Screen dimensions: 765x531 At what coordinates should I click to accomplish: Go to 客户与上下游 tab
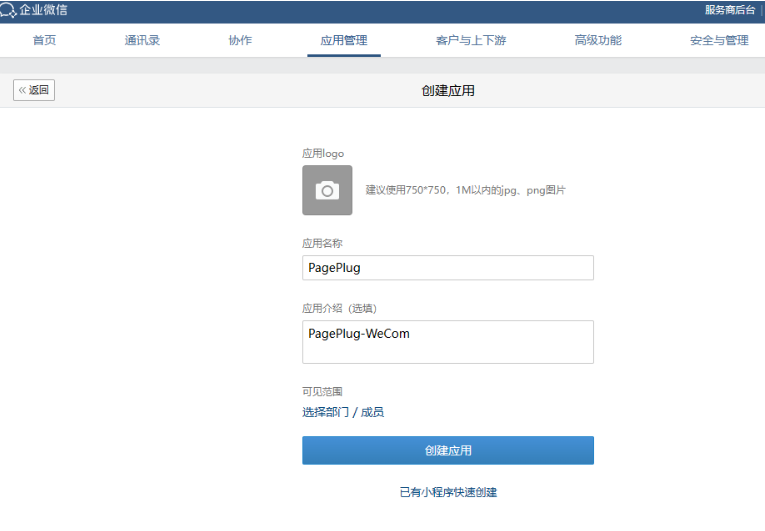(471, 41)
